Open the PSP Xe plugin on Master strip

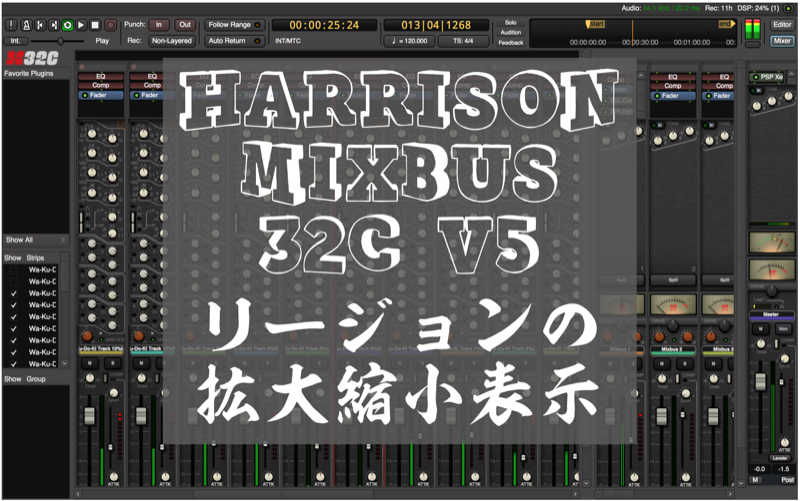tap(768, 77)
